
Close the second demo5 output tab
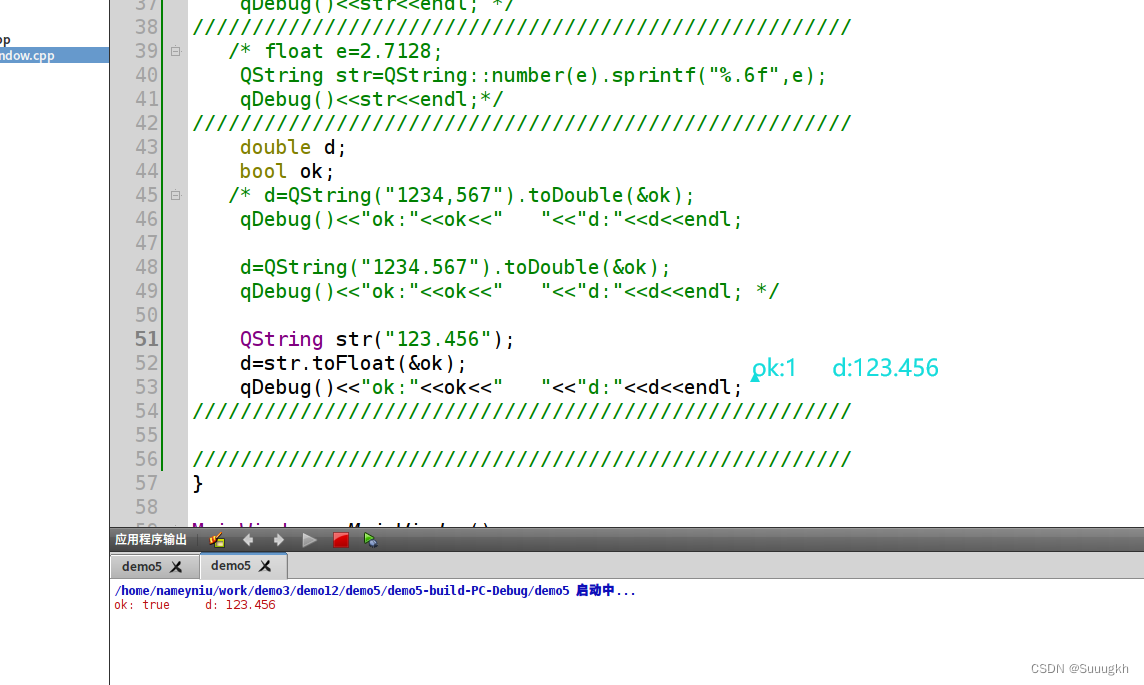pos(265,565)
